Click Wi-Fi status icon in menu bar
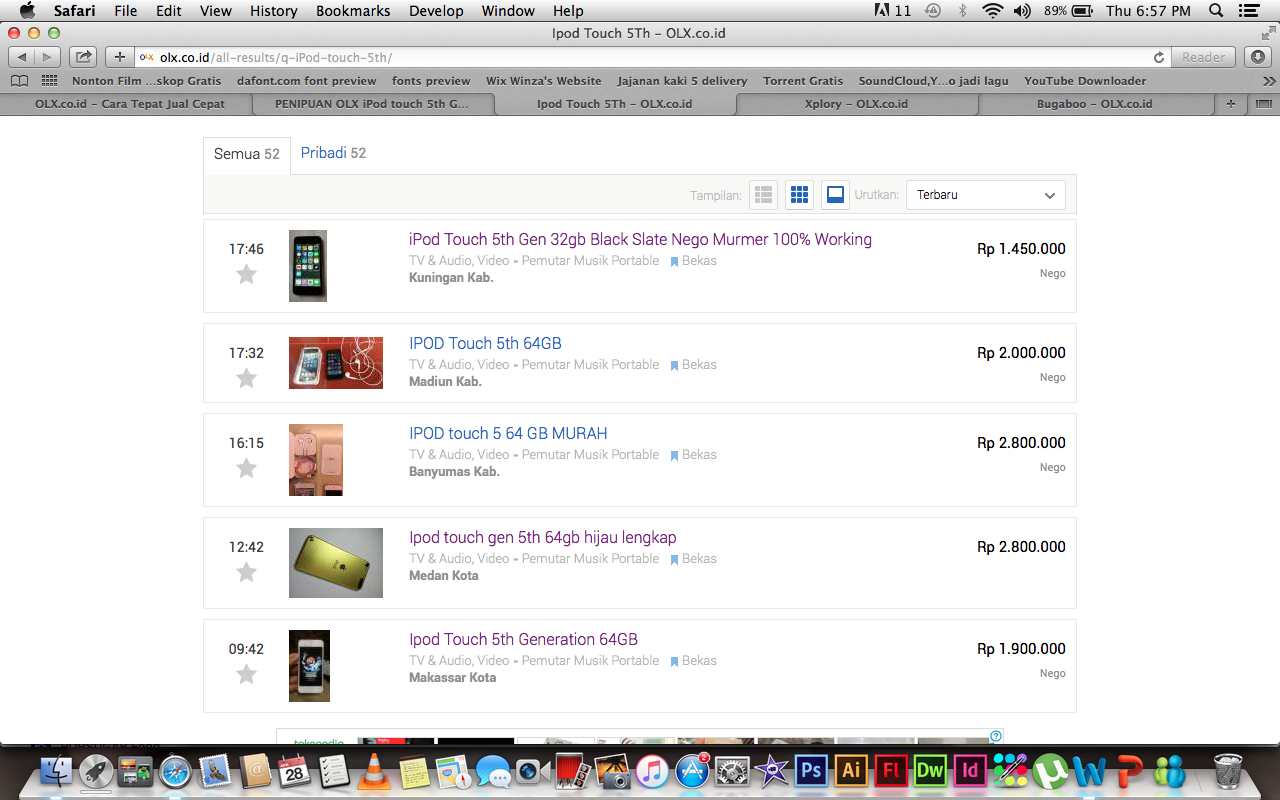 point(992,11)
